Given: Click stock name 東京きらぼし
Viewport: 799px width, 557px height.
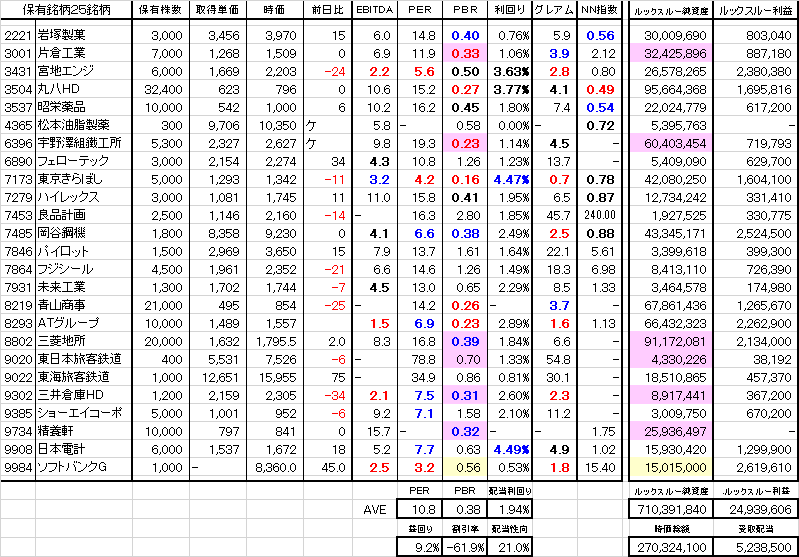Looking at the screenshot, I should (70, 179).
